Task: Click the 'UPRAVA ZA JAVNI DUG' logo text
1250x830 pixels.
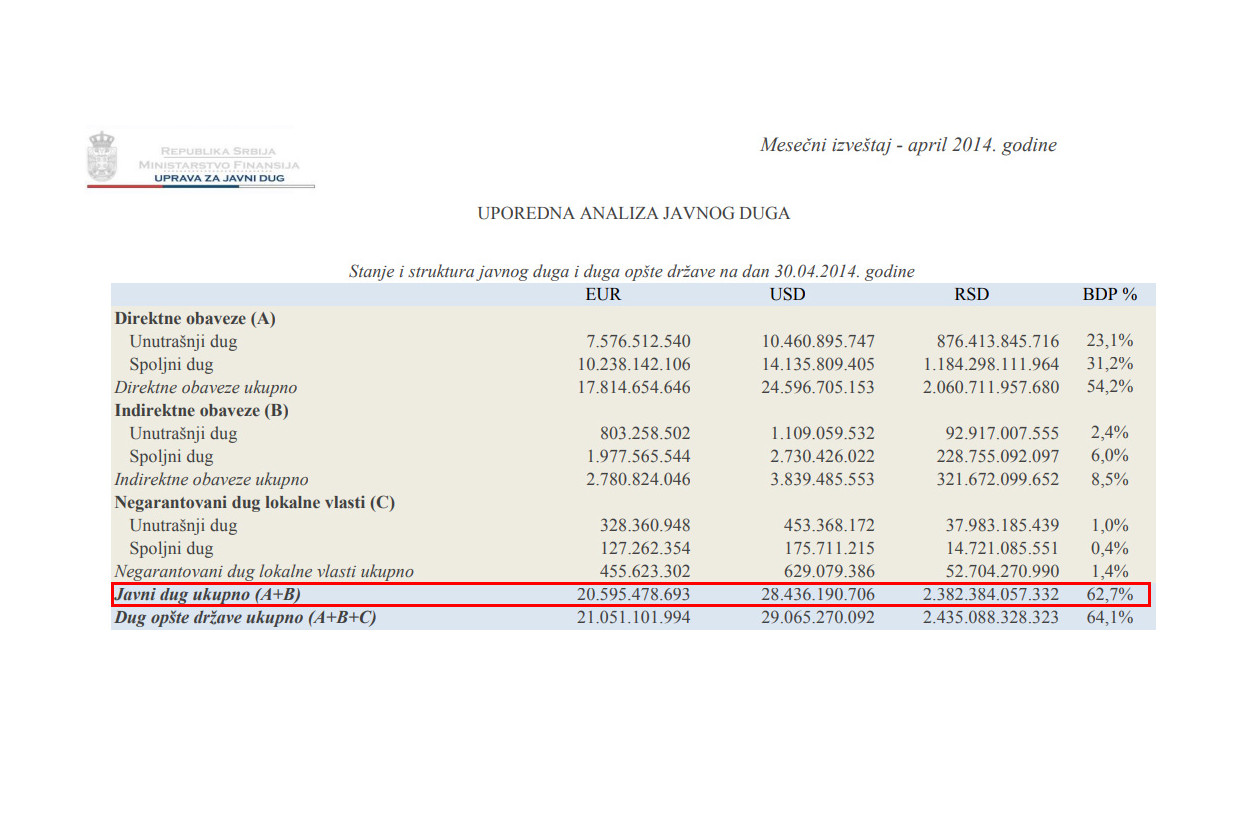Action: click(218, 179)
